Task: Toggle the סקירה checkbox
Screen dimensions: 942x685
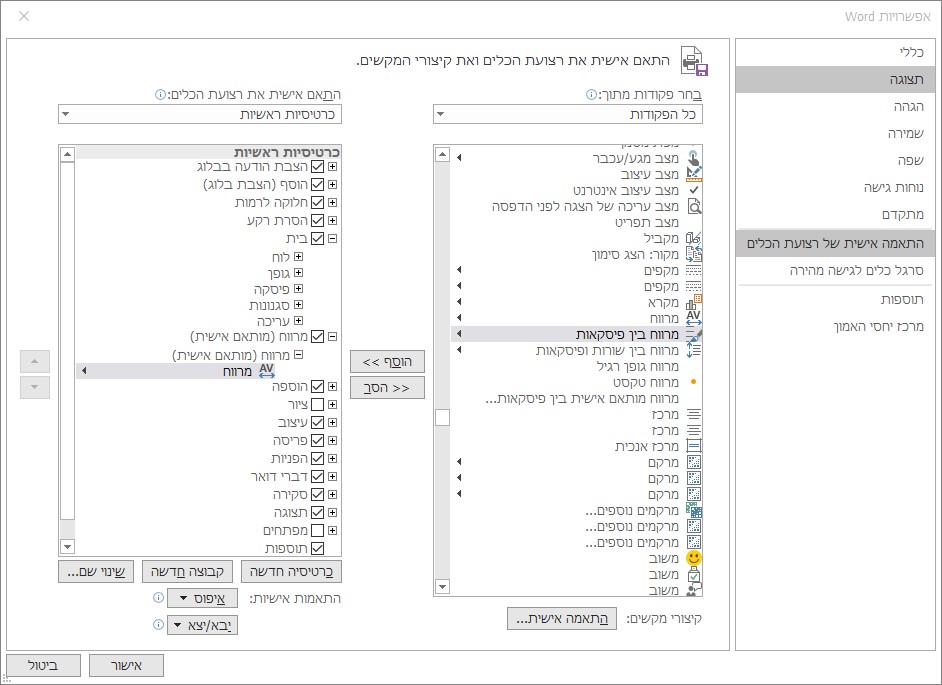Action: click(x=317, y=495)
